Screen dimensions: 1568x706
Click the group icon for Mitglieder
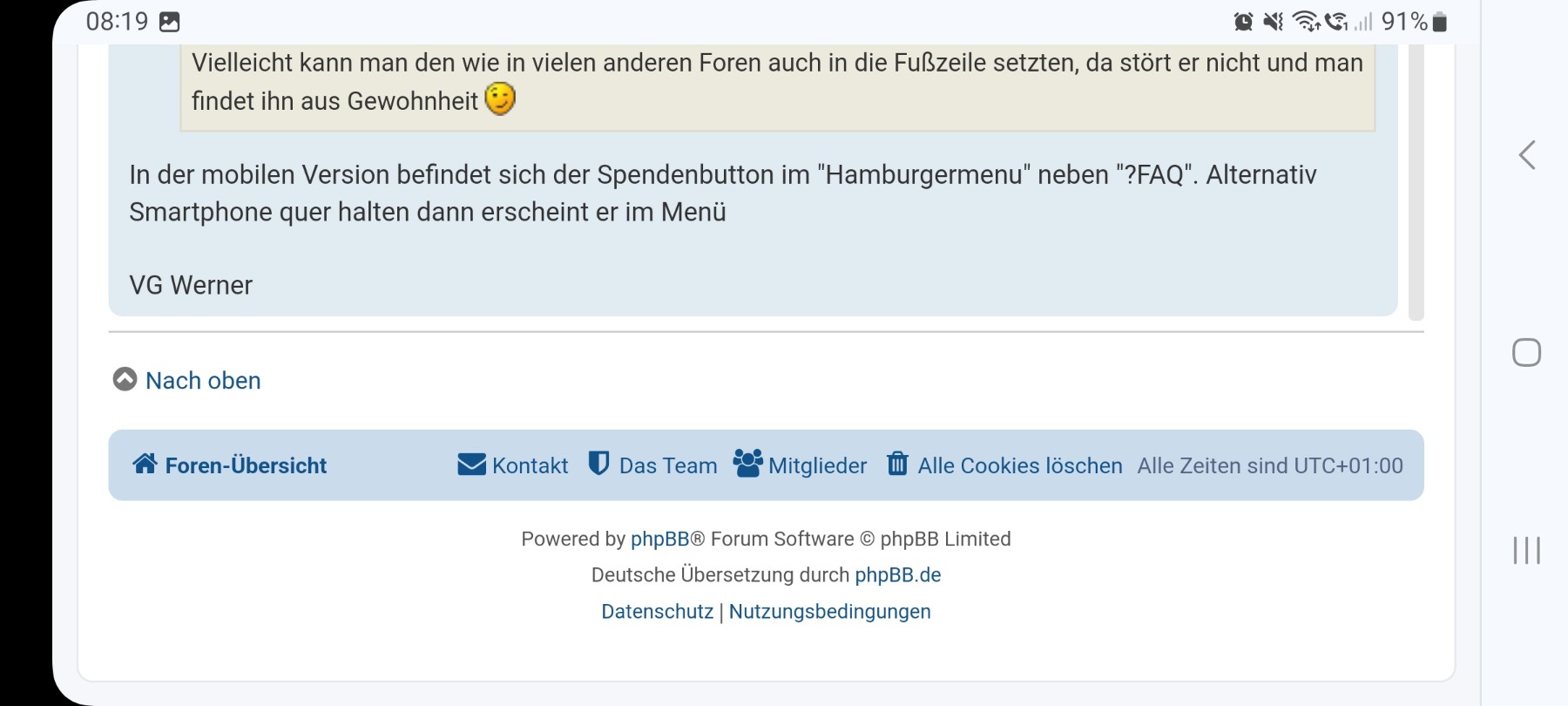(x=747, y=464)
